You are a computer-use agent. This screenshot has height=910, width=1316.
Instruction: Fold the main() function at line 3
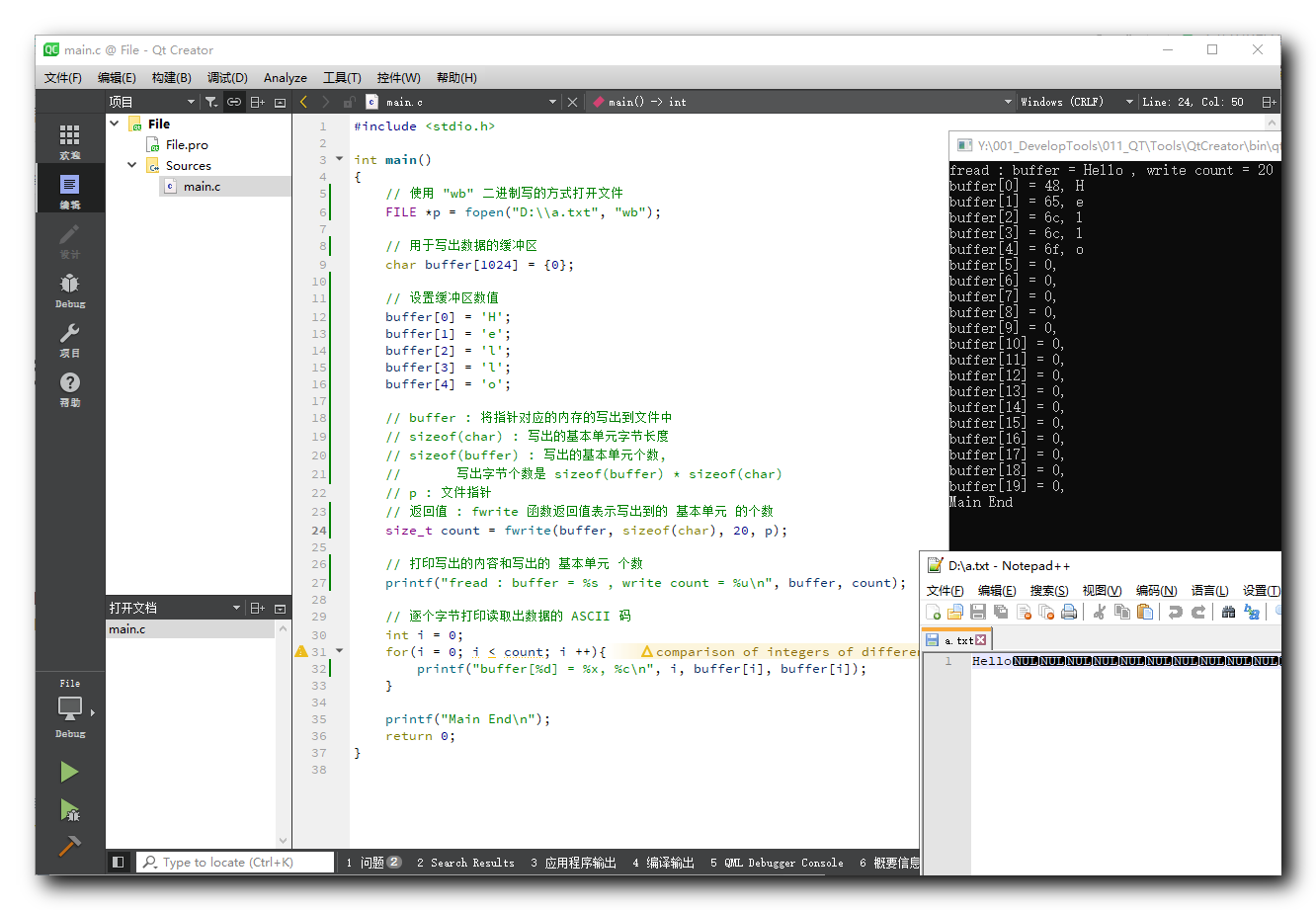pos(339,159)
